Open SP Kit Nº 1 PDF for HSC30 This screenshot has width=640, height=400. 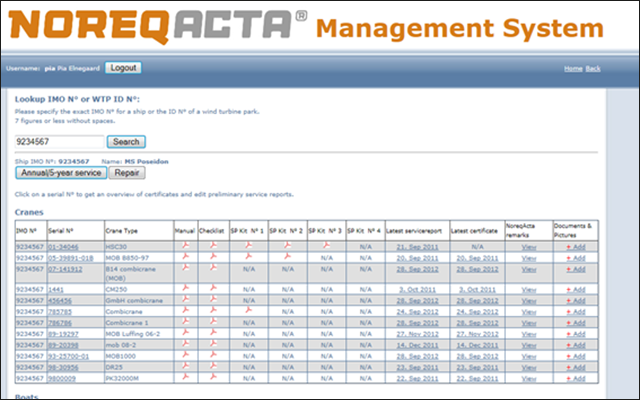coord(248,245)
